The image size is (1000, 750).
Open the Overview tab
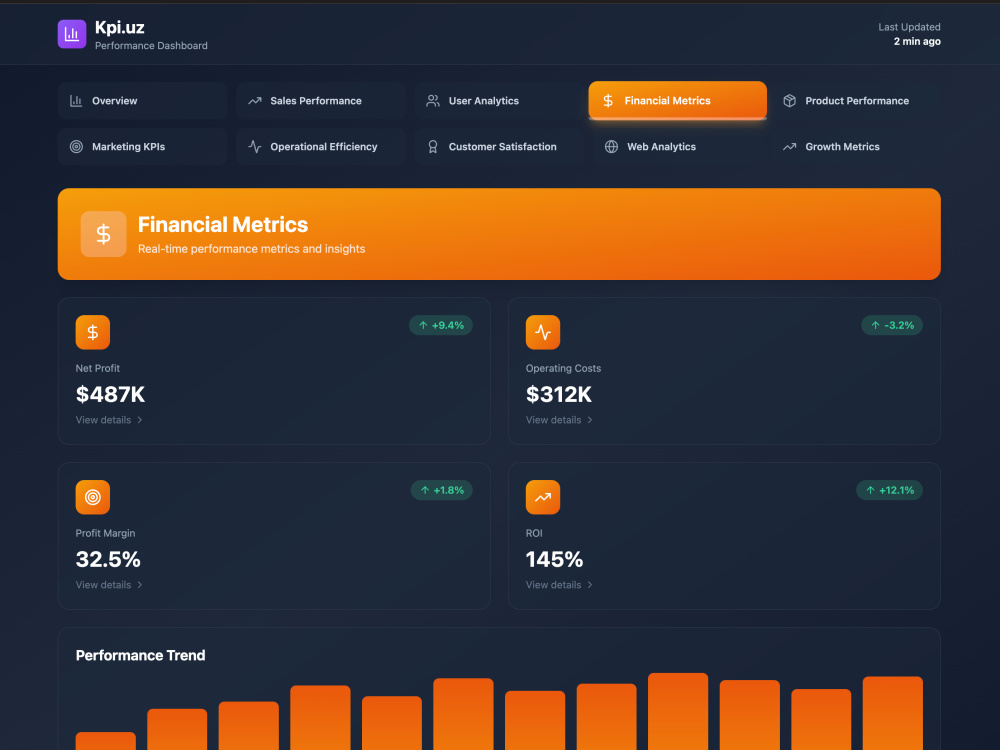coord(142,101)
